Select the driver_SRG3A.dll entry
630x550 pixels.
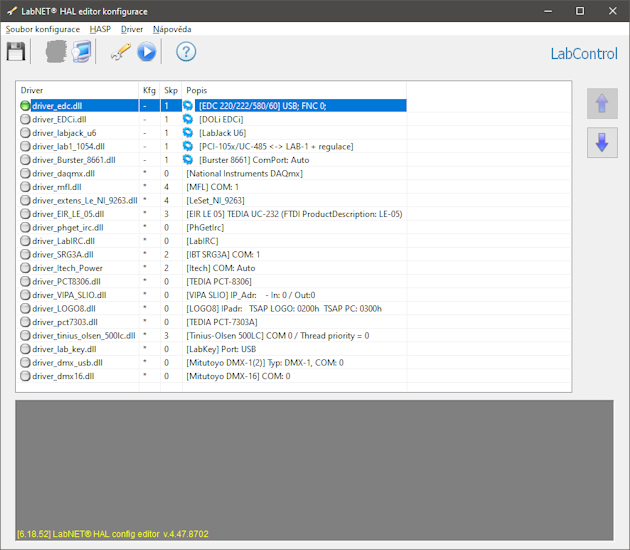point(63,254)
